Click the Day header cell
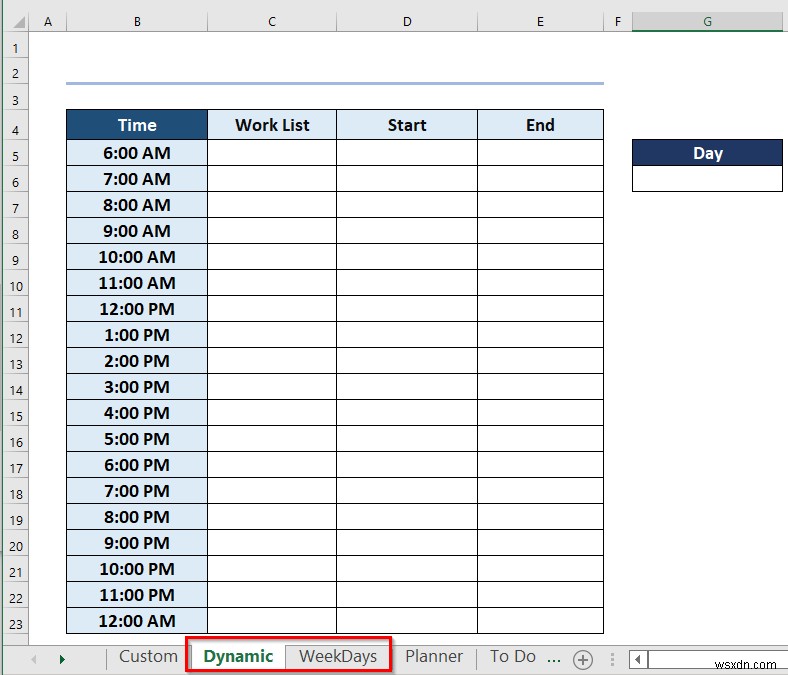 [707, 153]
